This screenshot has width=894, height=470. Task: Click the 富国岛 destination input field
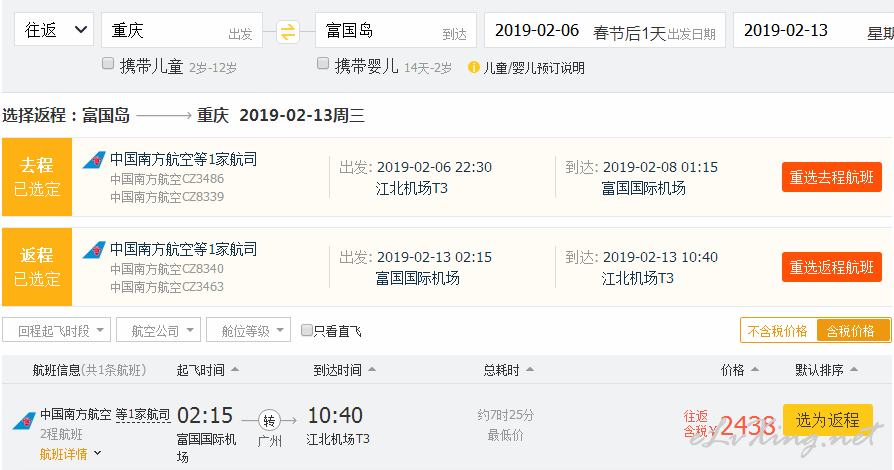tap(396, 30)
